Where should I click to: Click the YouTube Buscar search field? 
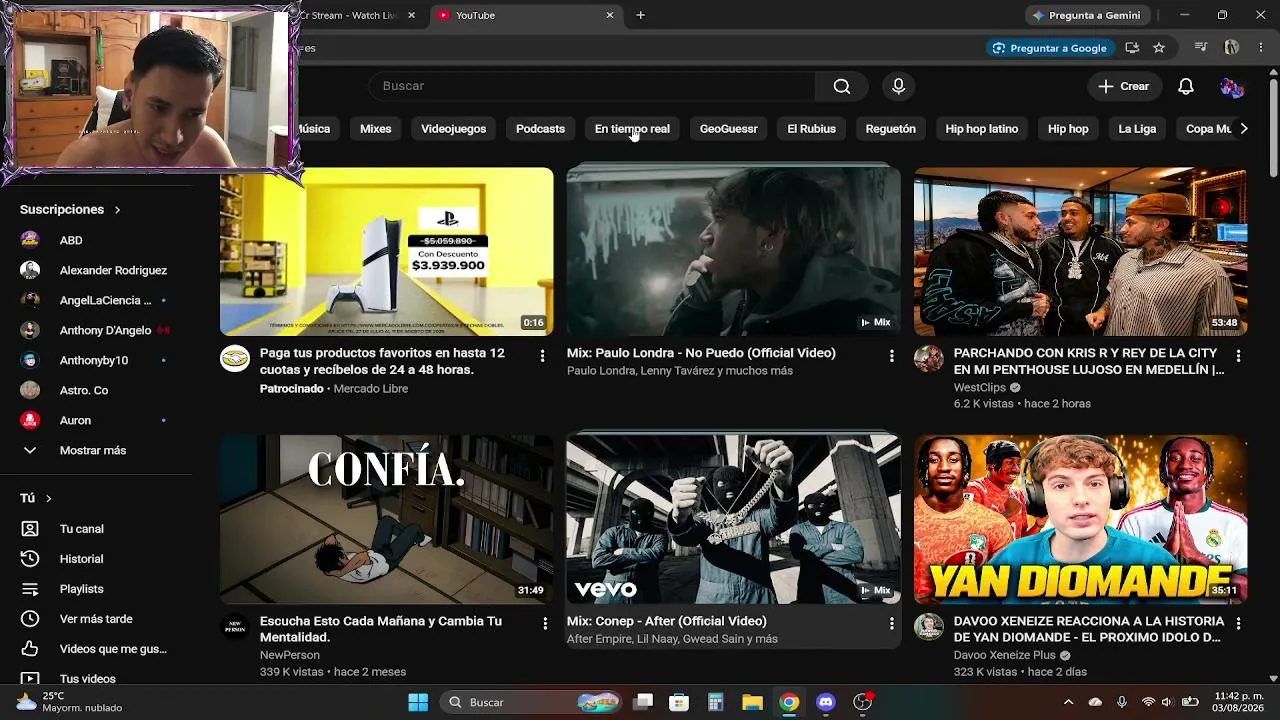[x=592, y=86]
